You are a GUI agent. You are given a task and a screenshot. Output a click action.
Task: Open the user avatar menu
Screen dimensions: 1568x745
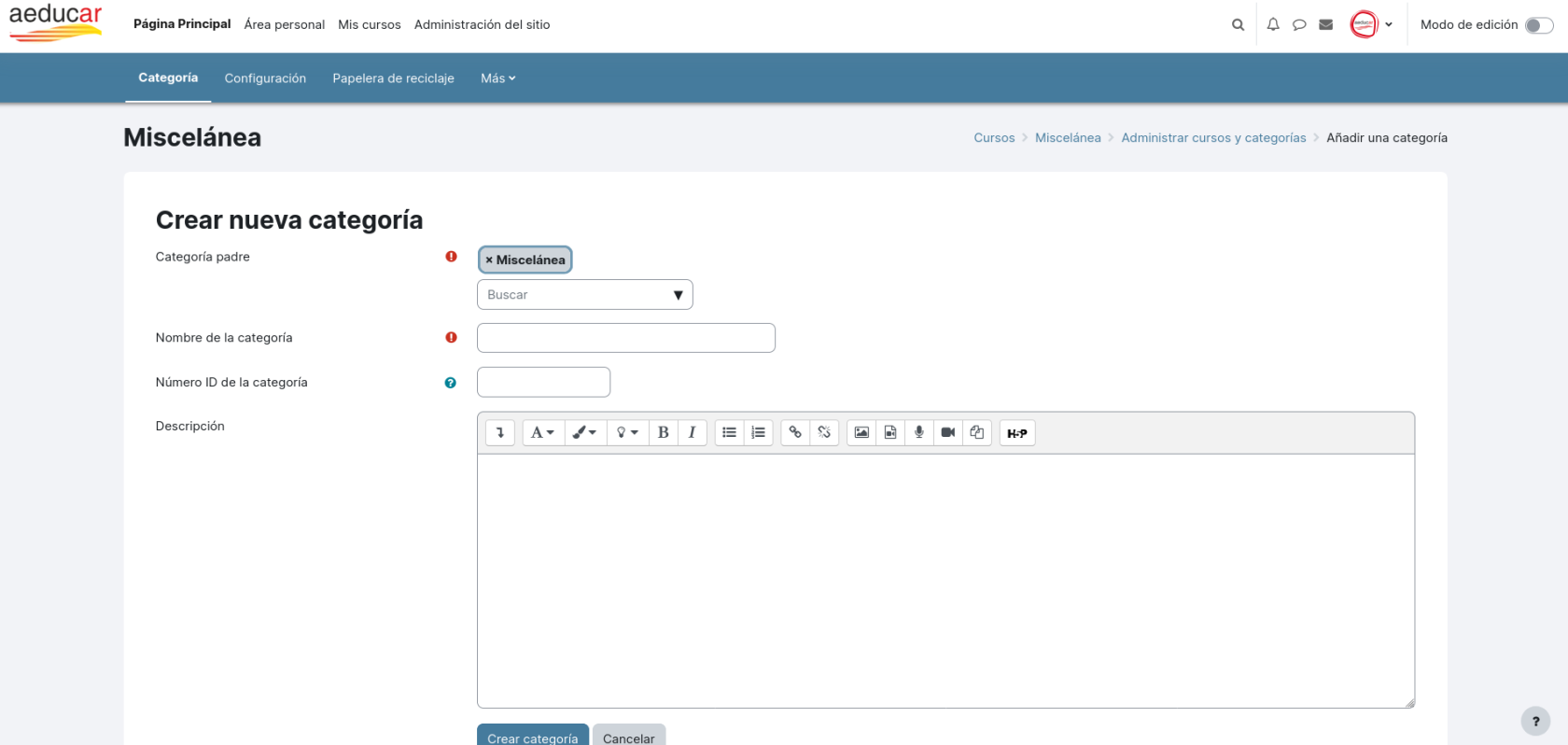[x=1371, y=25]
